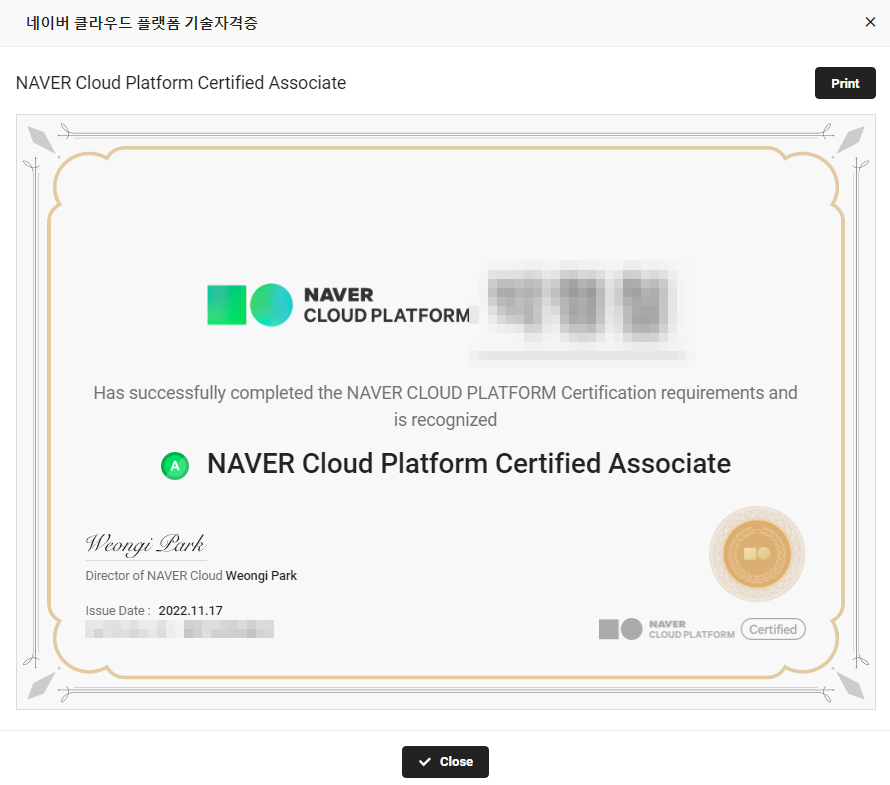Click 'Director of NAVER Cloud Weongi Park' line
890x785 pixels.
(191, 576)
